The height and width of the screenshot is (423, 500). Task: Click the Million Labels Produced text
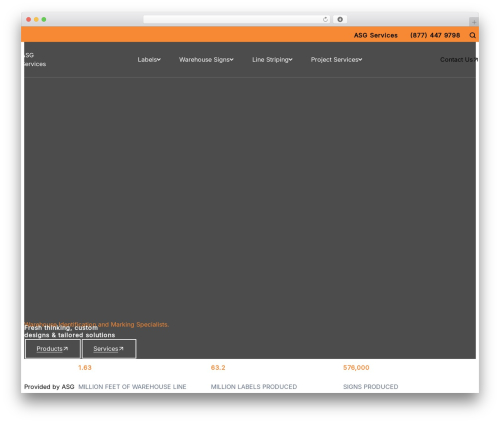click(254, 387)
